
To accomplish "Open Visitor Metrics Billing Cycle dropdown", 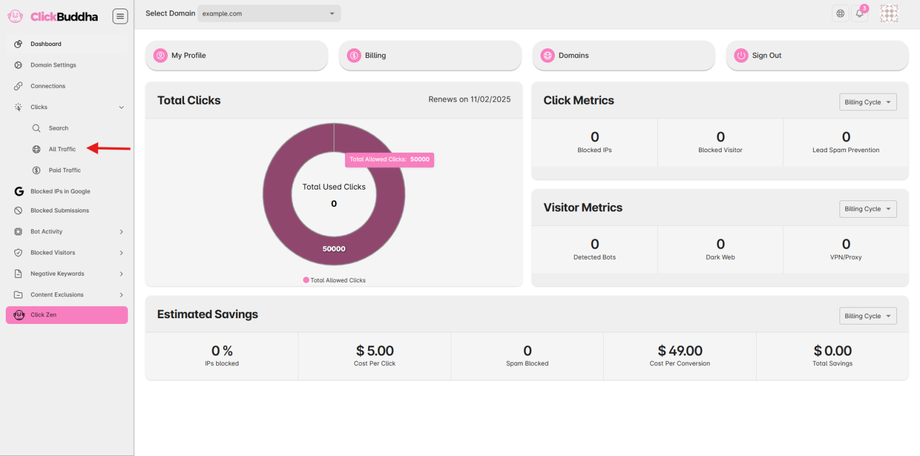I will click(868, 209).
